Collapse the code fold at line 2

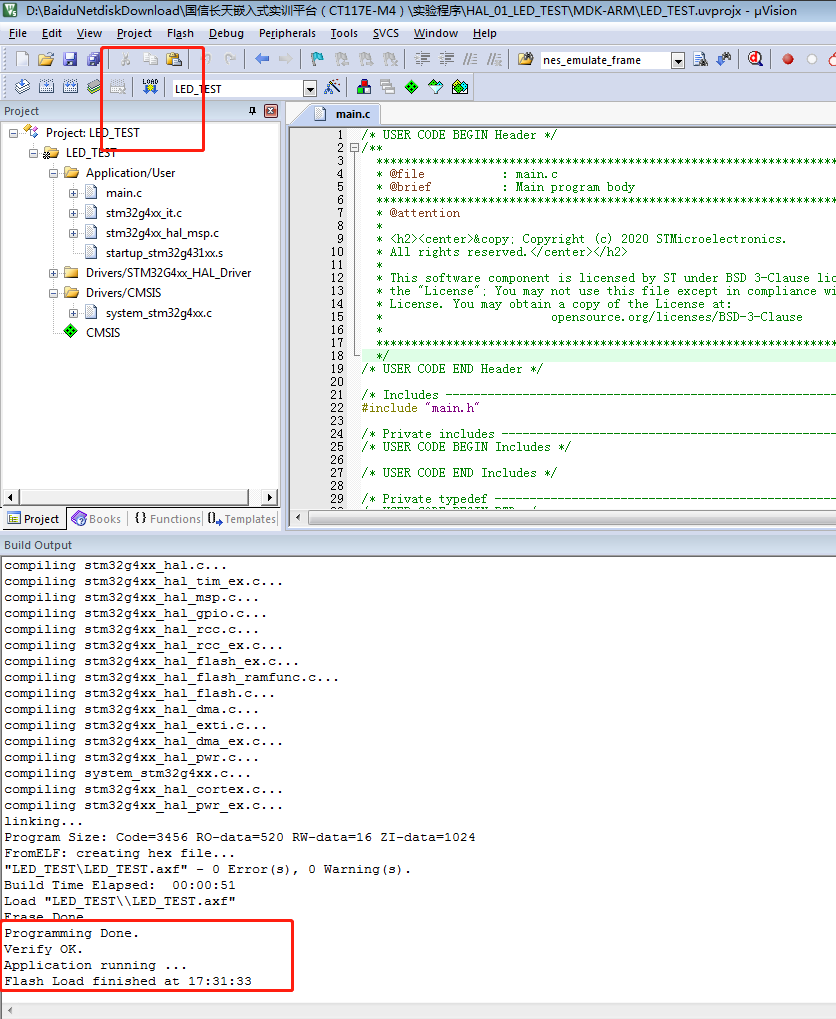click(354, 148)
